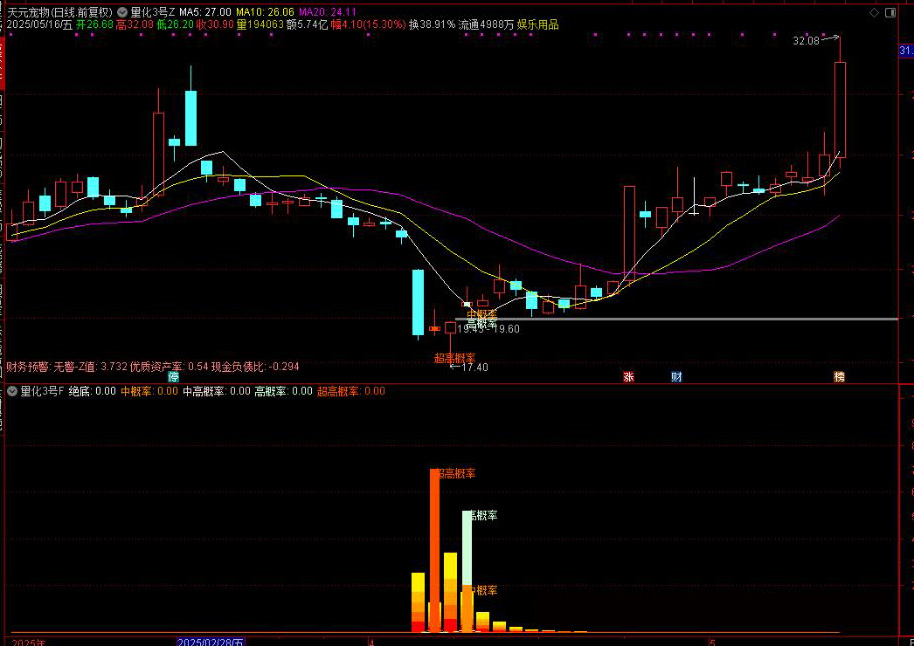
Task: Click the 娱乐用品 sector link
Action: pyautogui.click(x=538, y=24)
